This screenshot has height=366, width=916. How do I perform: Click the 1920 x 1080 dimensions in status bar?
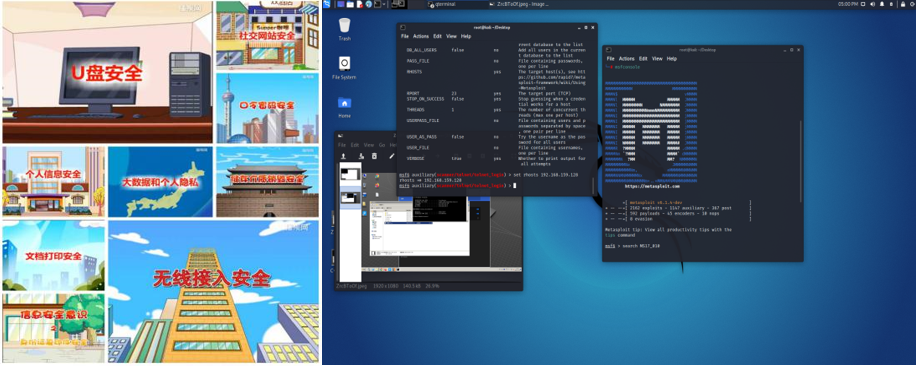click(383, 287)
